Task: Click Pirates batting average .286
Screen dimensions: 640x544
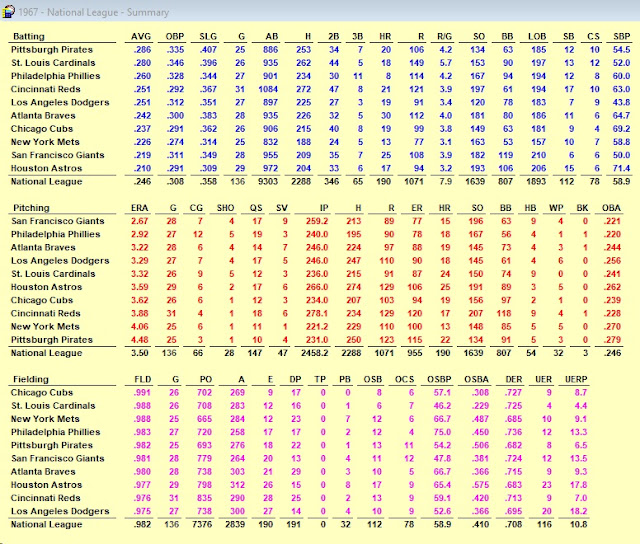Action: (142, 50)
